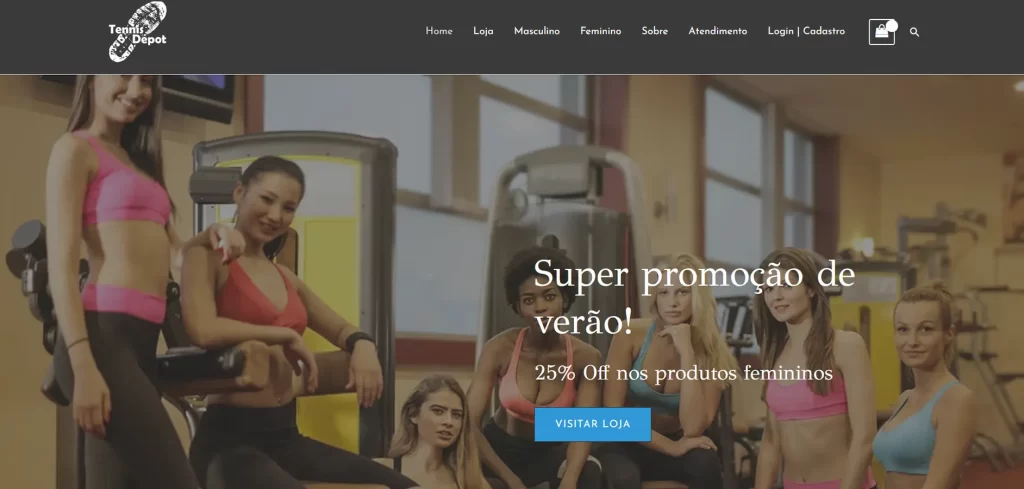Open the shopping cart icon
The width and height of the screenshot is (1024, 489).
pyautogui.click(x=881, y=32)
